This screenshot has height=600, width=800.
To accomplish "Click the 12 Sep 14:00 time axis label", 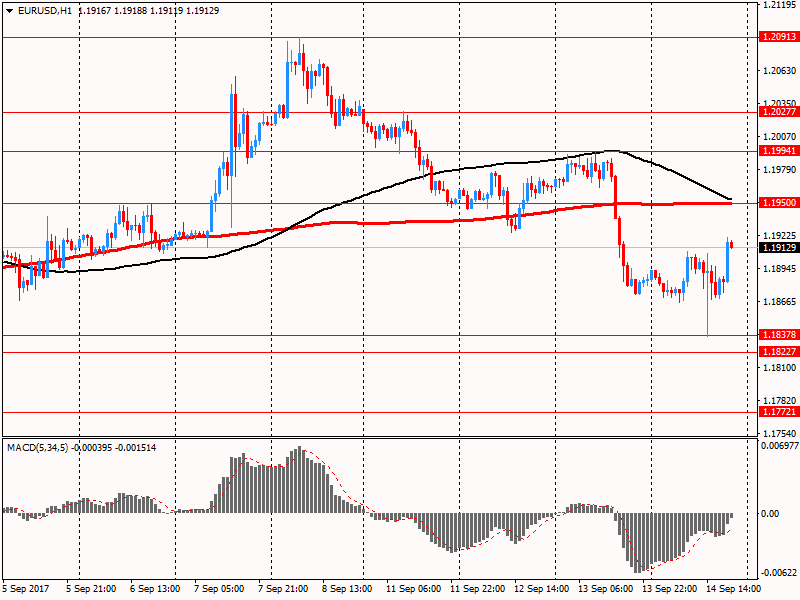I will (x=541, y=588).
